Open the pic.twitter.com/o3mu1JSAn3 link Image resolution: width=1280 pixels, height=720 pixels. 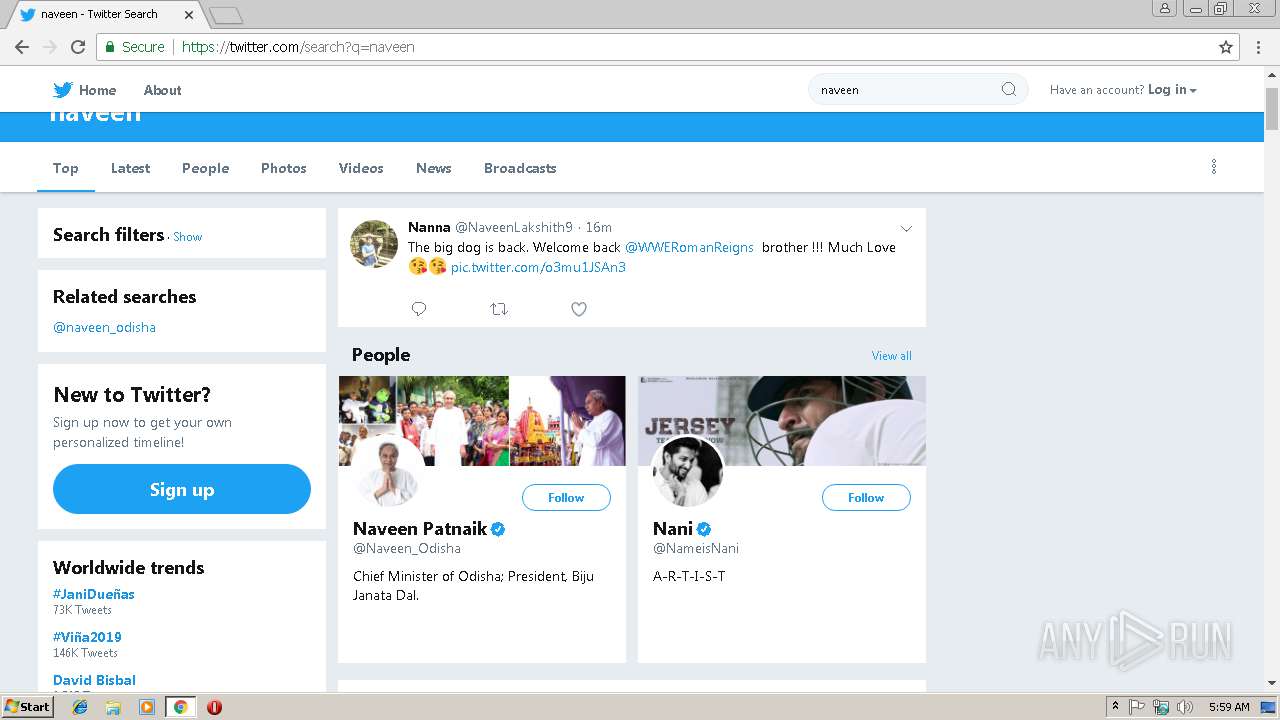coord(538,267)
